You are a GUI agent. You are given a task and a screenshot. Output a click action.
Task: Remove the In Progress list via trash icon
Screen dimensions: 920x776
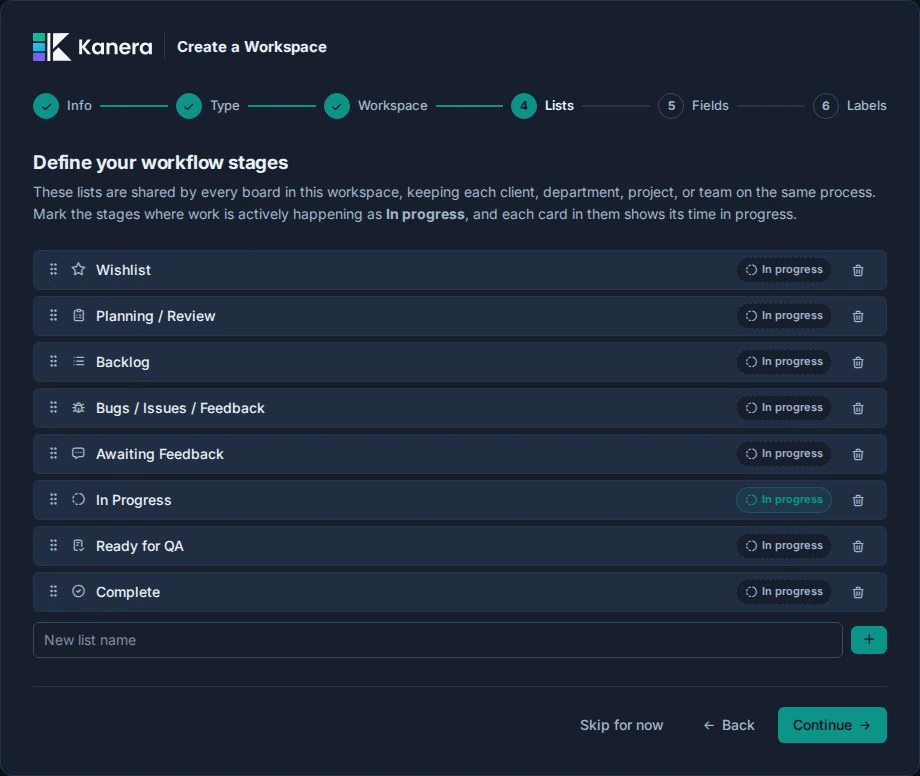[x=858, y=500]
